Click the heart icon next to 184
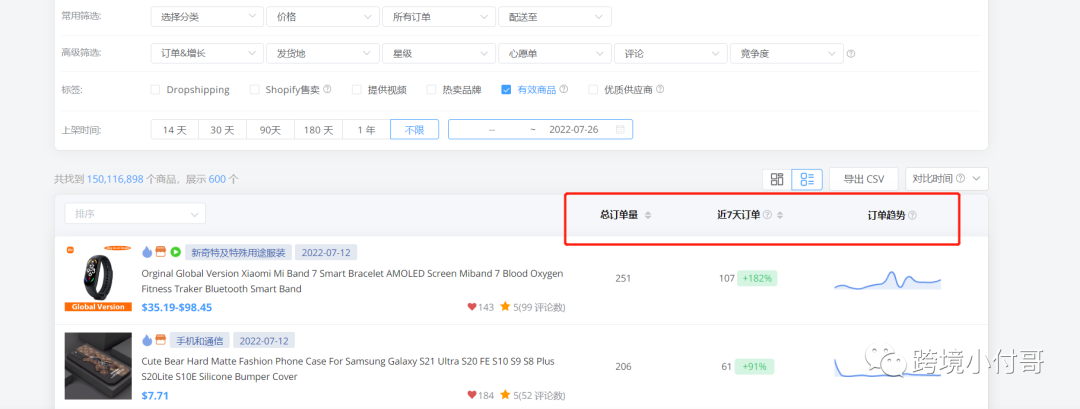This screenshot has width=1080, height=409. 472,395
